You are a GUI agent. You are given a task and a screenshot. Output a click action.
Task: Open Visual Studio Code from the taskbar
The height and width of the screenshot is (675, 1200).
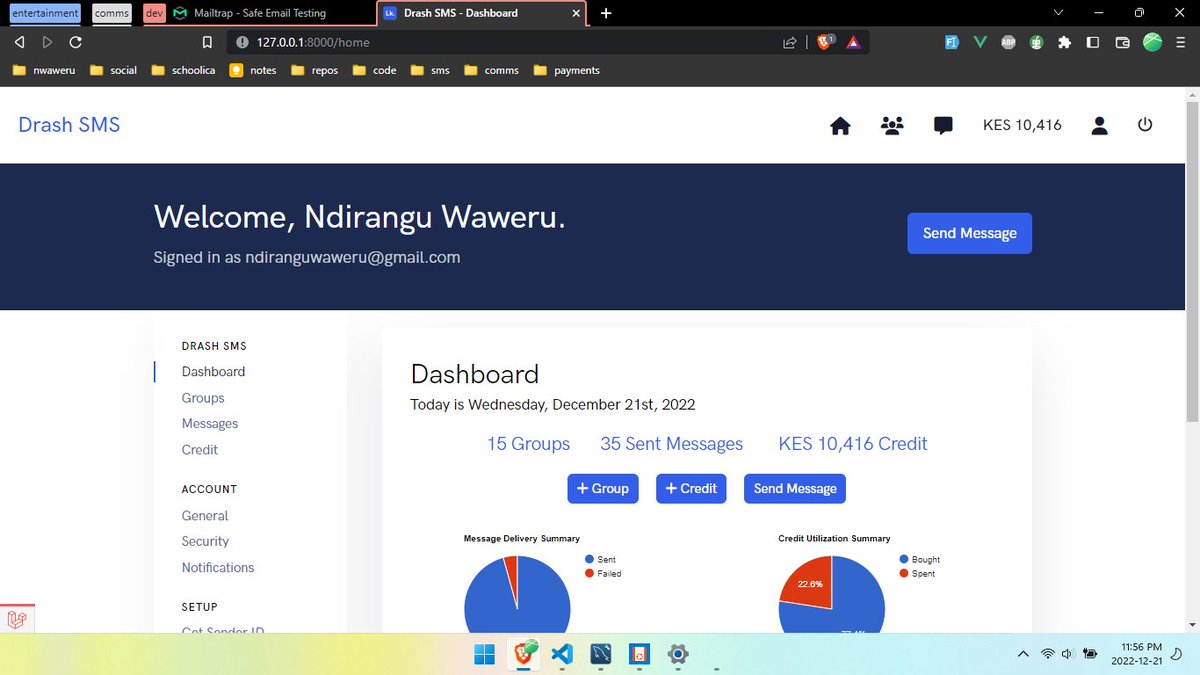pyautogui.click(x=561, y=655)
